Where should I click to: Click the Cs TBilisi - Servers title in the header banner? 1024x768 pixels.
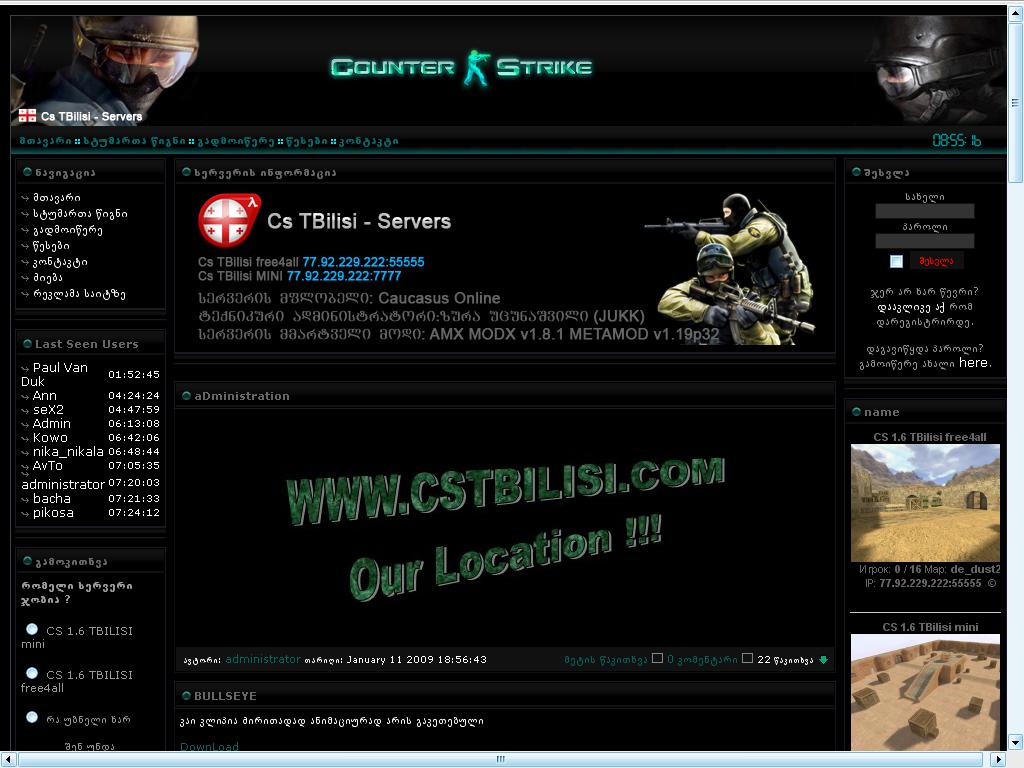coord(91,116)
